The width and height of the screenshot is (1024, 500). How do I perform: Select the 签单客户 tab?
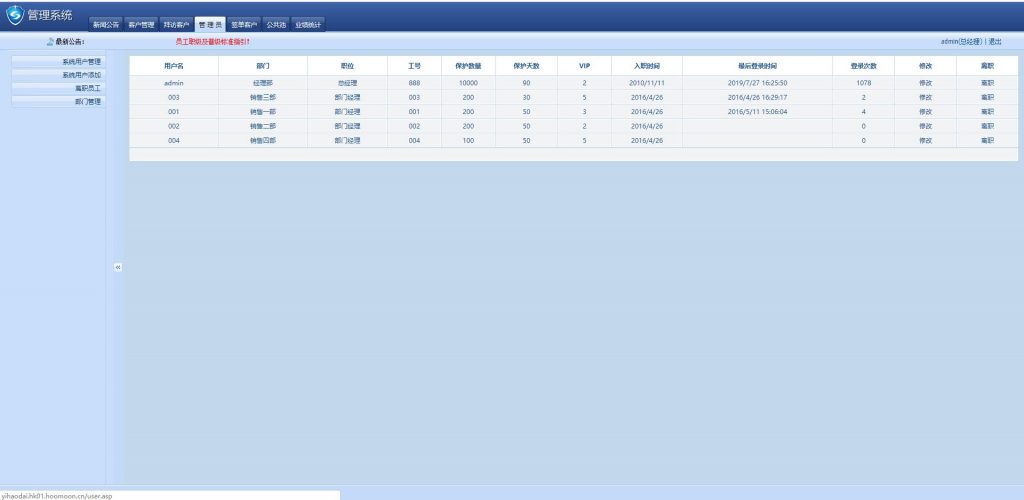click(x=244, y=24)
